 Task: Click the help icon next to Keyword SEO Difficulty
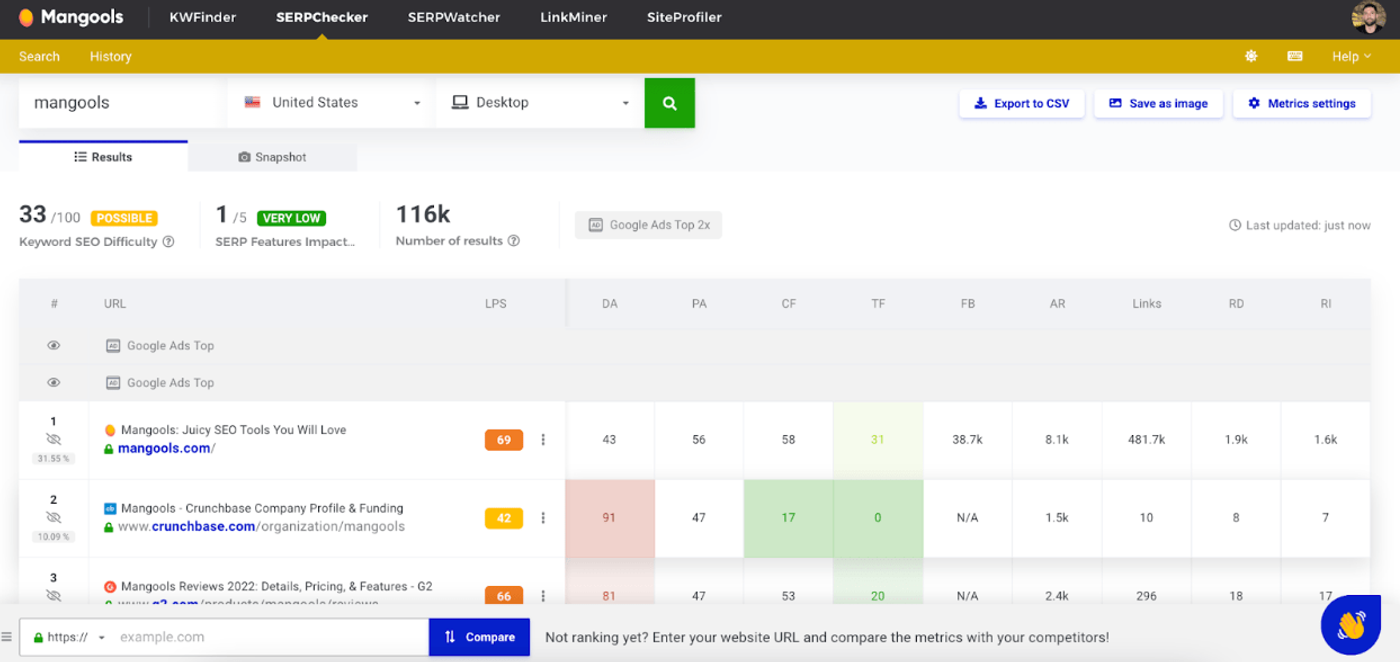(168, 241)
